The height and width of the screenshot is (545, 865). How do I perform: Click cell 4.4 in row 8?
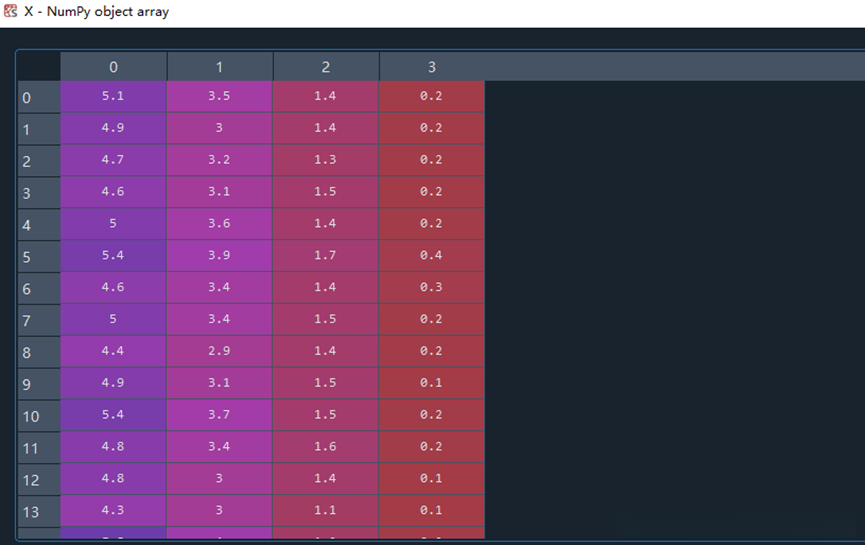pyautogui.click(x=113, y=351)
